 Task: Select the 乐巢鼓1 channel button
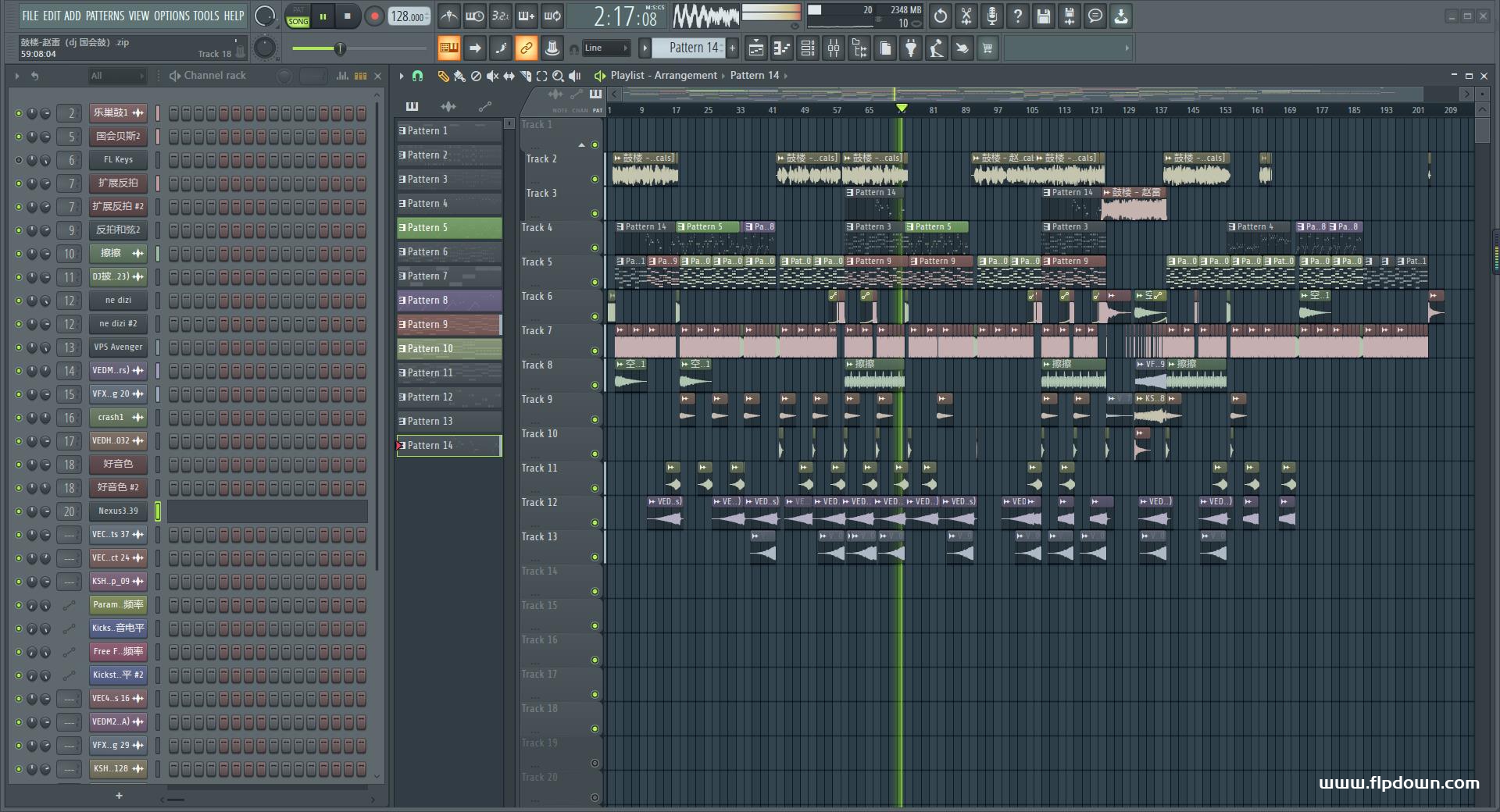coord(118,112)
